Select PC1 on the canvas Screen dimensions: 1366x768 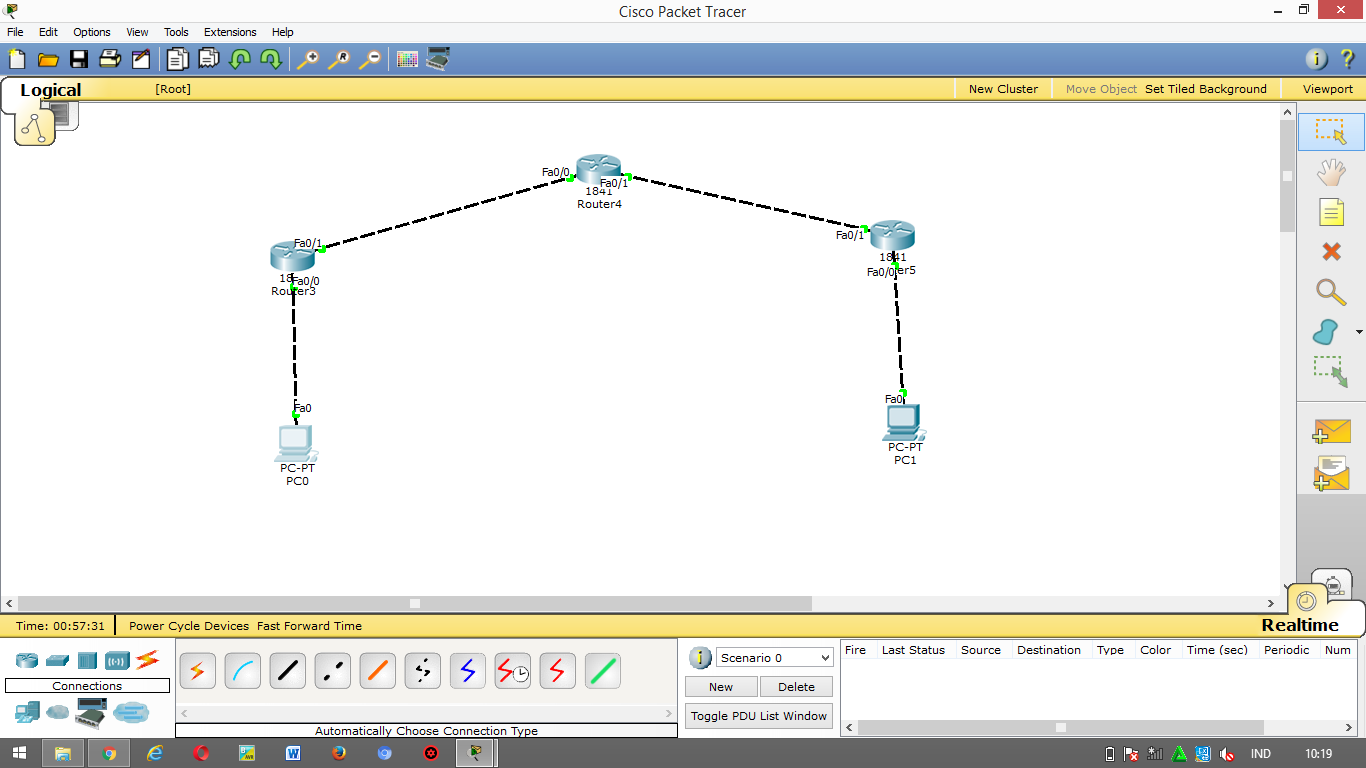(x=904, y=423)
